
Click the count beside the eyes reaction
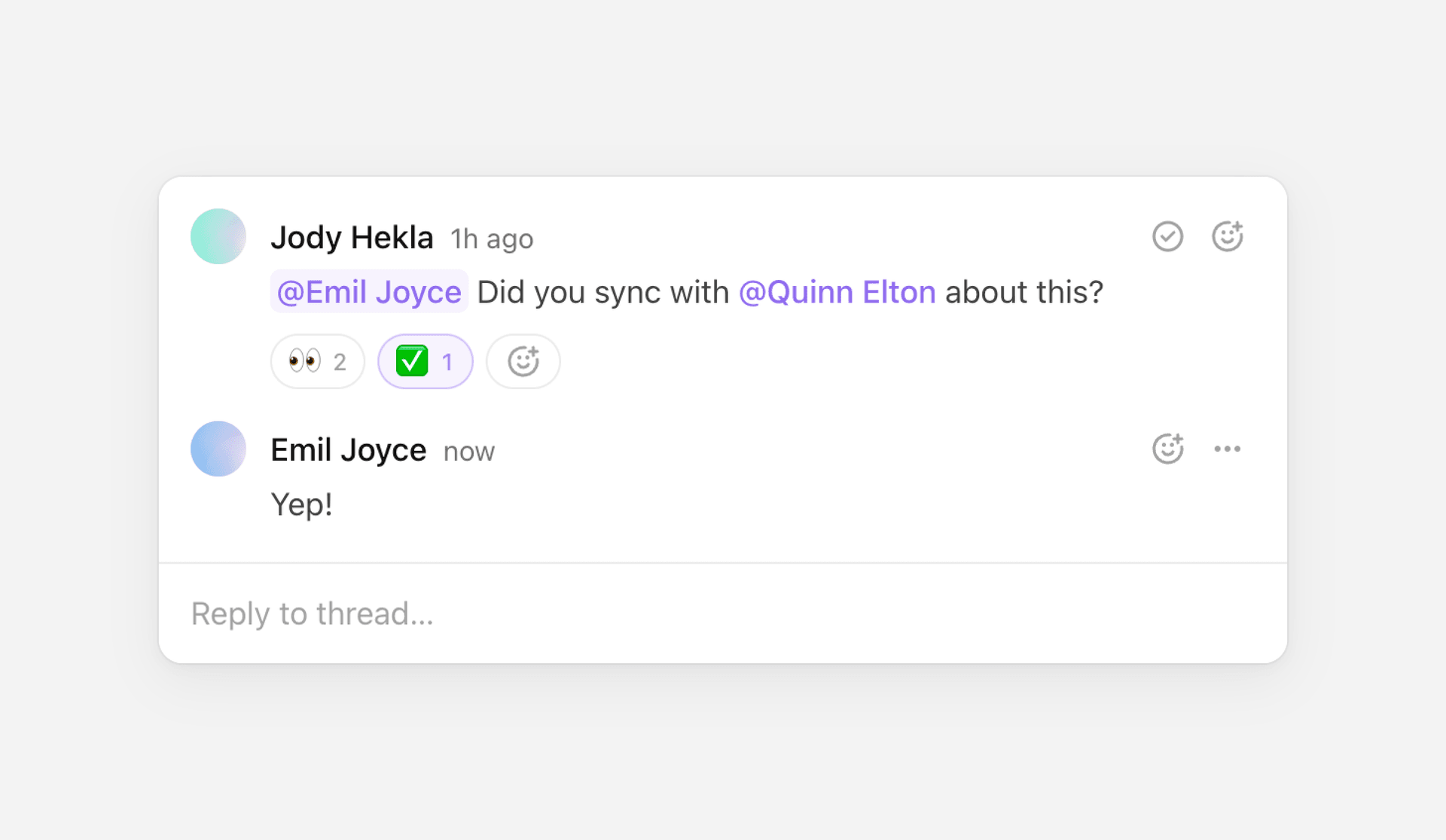340,362
